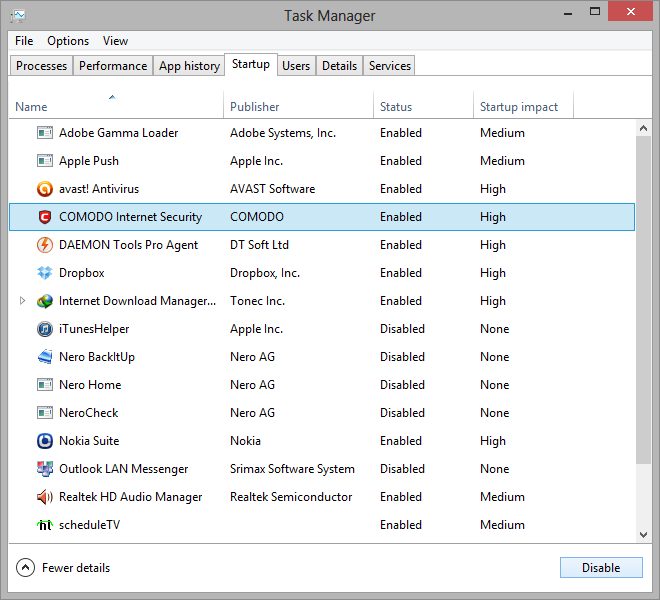Click the avast! Antivirus orange icon
Viewport: 660px width, 600px height.
(45, 189)
